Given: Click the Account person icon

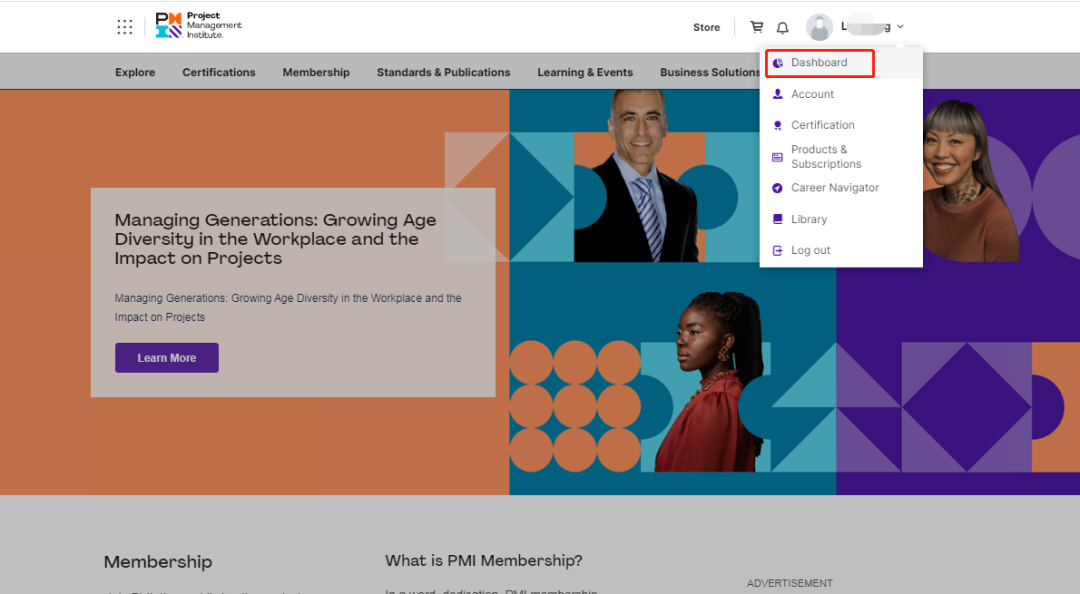Looking at the screenshot, I should [778, 94].
